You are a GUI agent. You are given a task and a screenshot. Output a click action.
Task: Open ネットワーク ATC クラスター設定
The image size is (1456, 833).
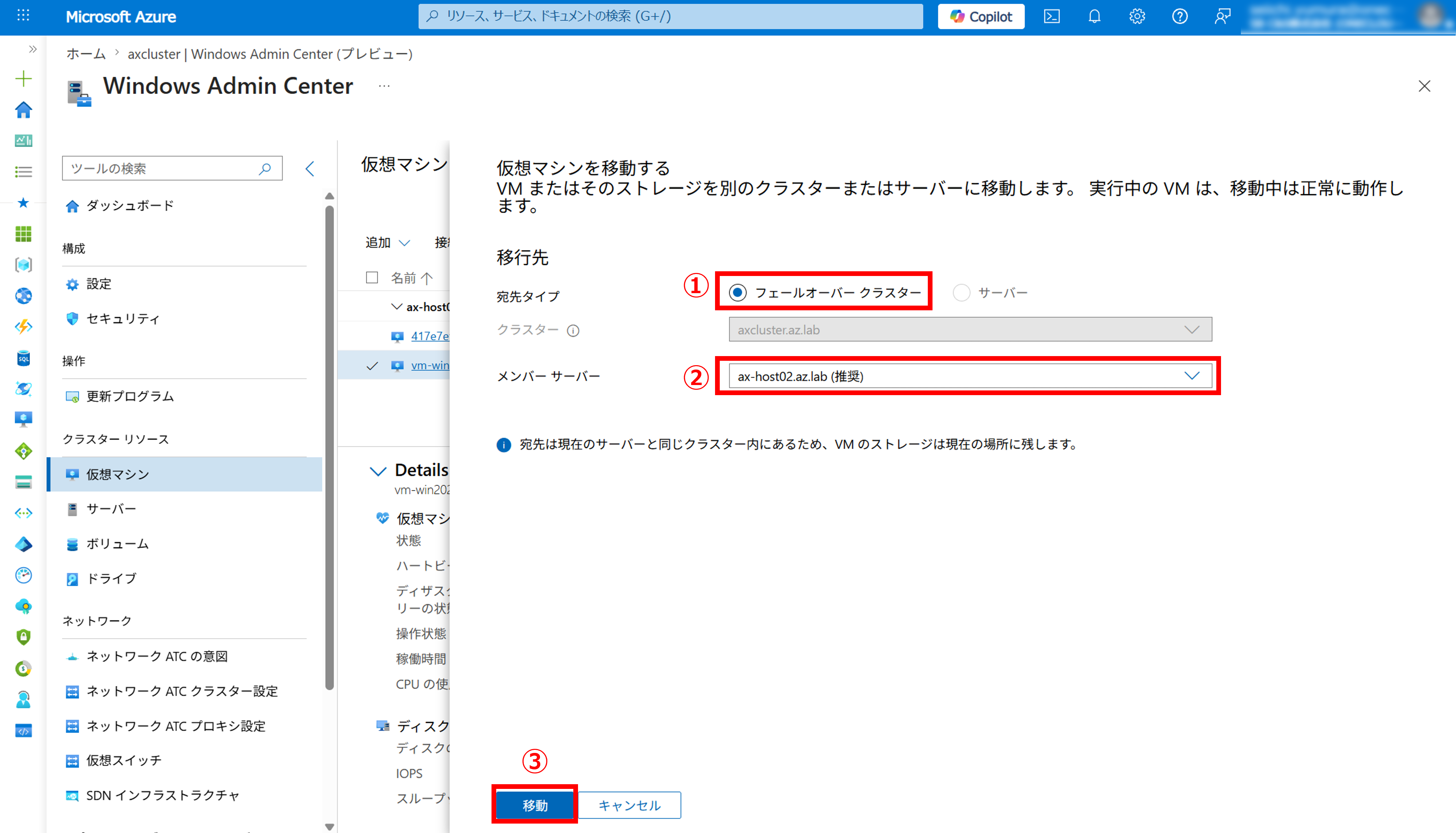tap(182, 692)
